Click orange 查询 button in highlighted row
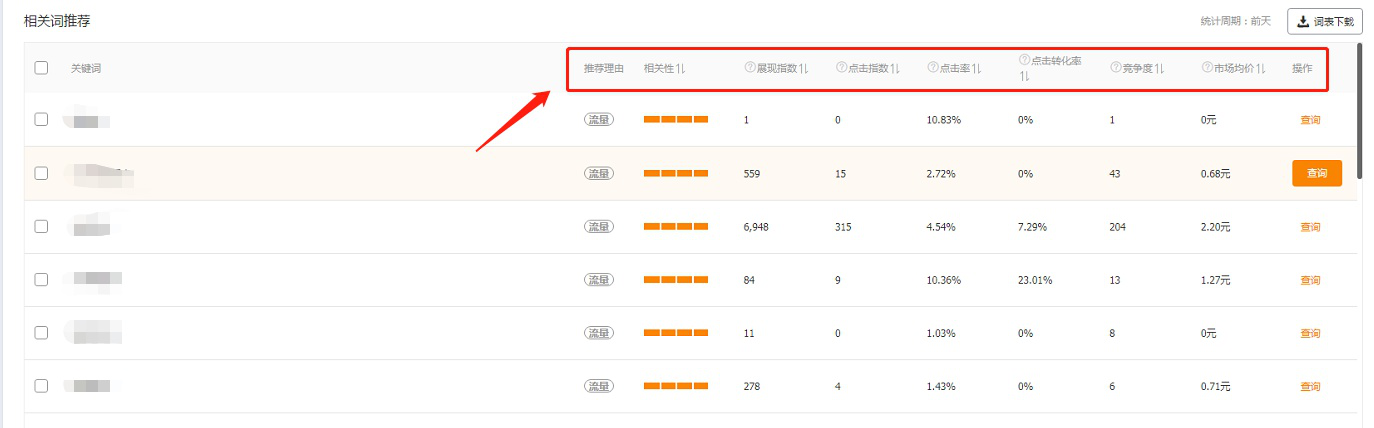The image size is (1374, 428). point(1316,173)
